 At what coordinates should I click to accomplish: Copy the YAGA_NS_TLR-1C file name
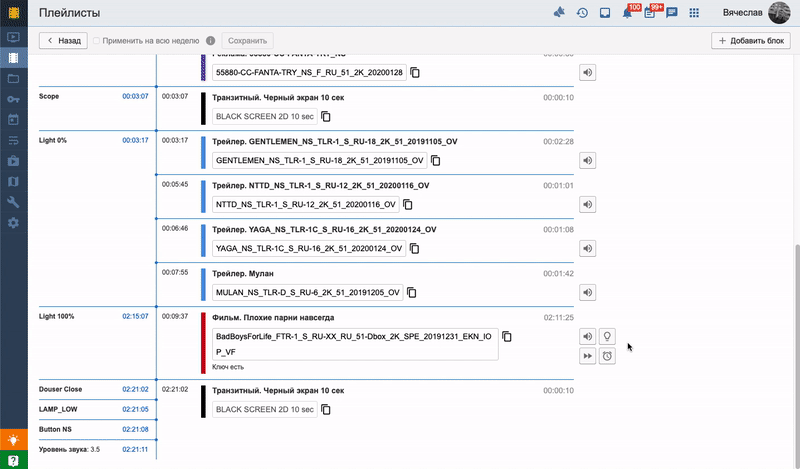pos(415,249)
